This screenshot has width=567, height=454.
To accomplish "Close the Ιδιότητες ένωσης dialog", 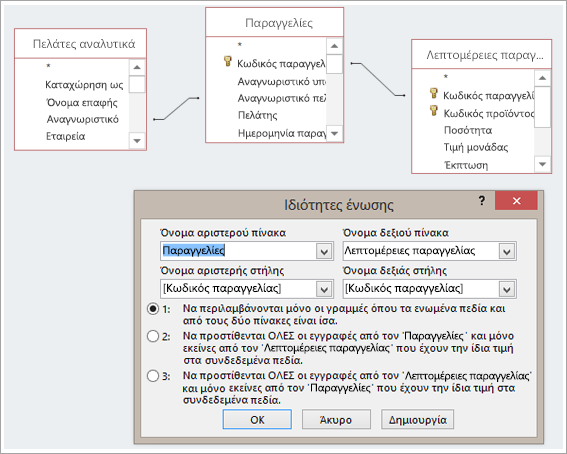I will (x=516, y=201).
